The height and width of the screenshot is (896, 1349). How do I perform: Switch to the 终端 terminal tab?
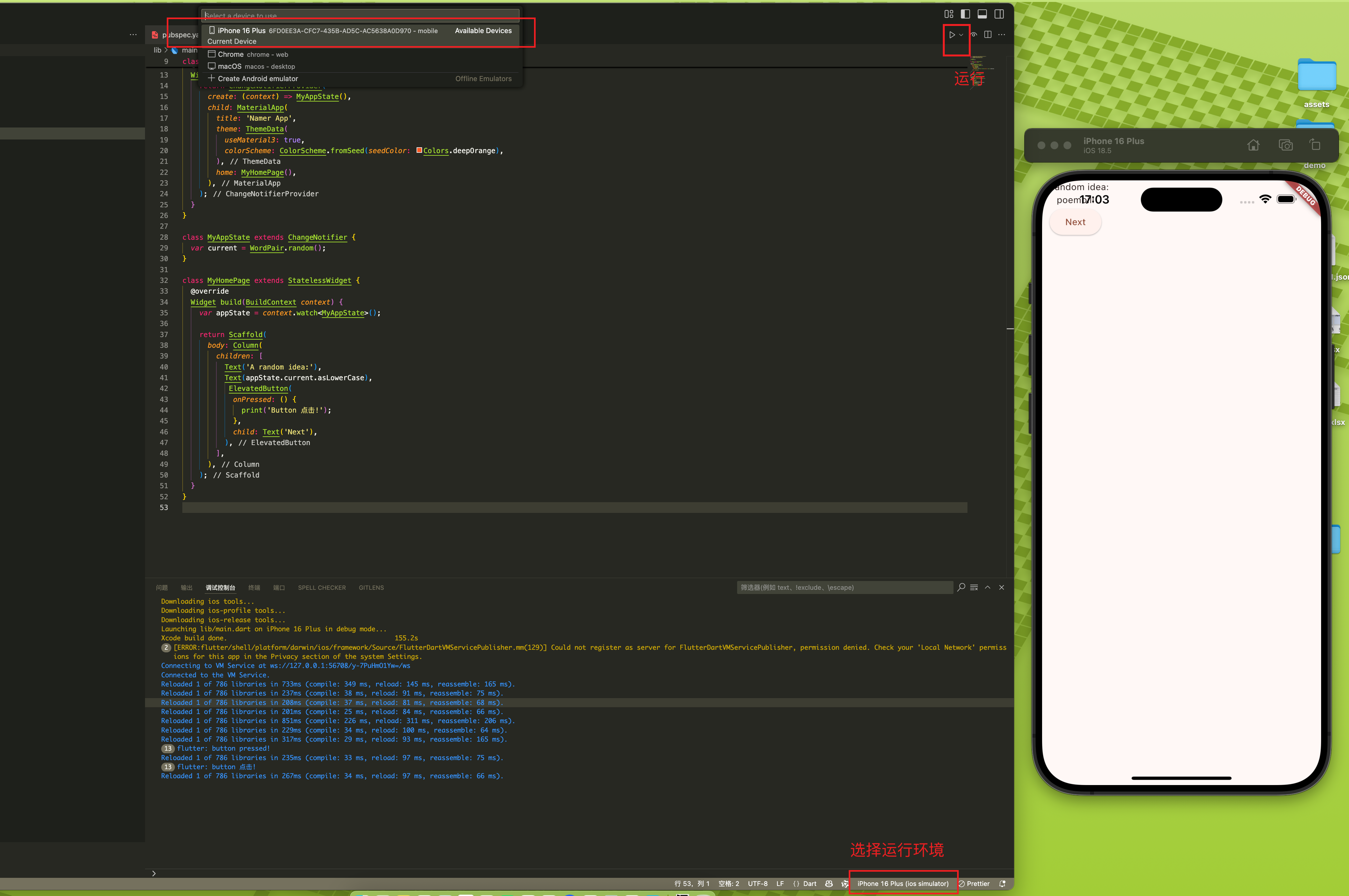[x=254, y=587]
